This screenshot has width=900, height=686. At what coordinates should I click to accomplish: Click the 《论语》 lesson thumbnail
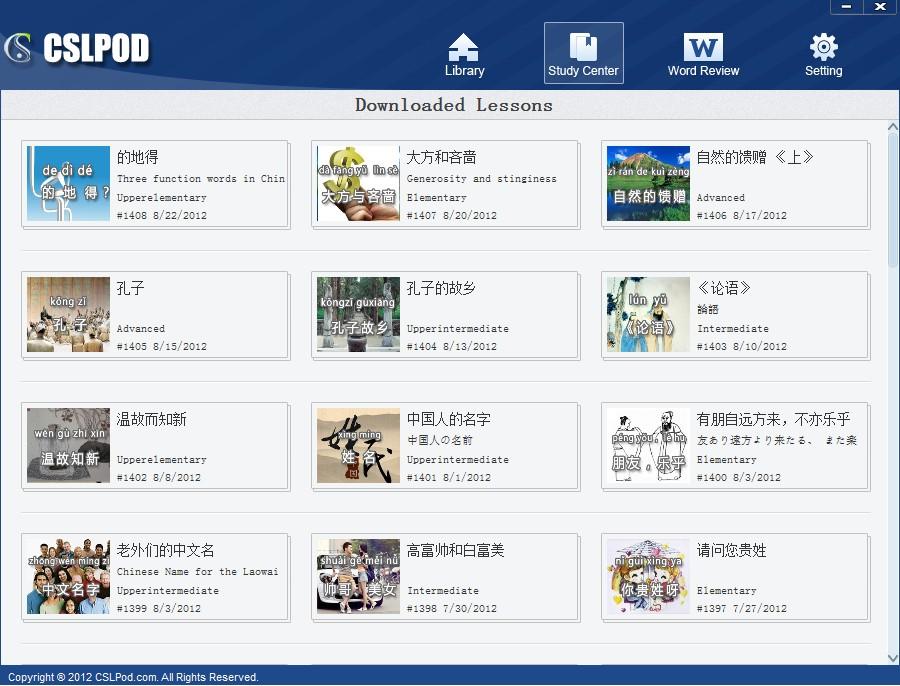click(x=648, y=315)
